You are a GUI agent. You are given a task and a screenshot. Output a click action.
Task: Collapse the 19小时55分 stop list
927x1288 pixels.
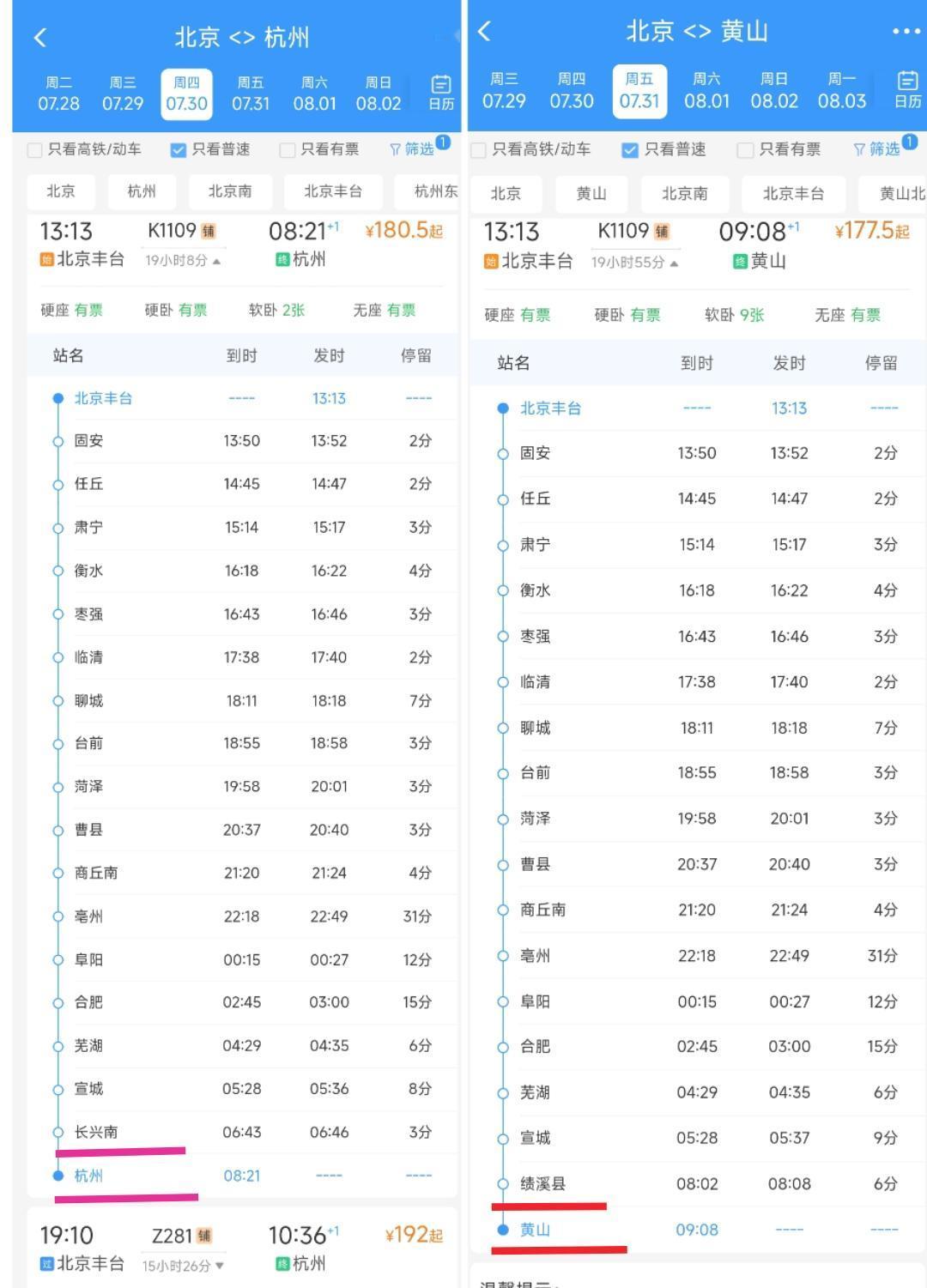pos(634,263)
